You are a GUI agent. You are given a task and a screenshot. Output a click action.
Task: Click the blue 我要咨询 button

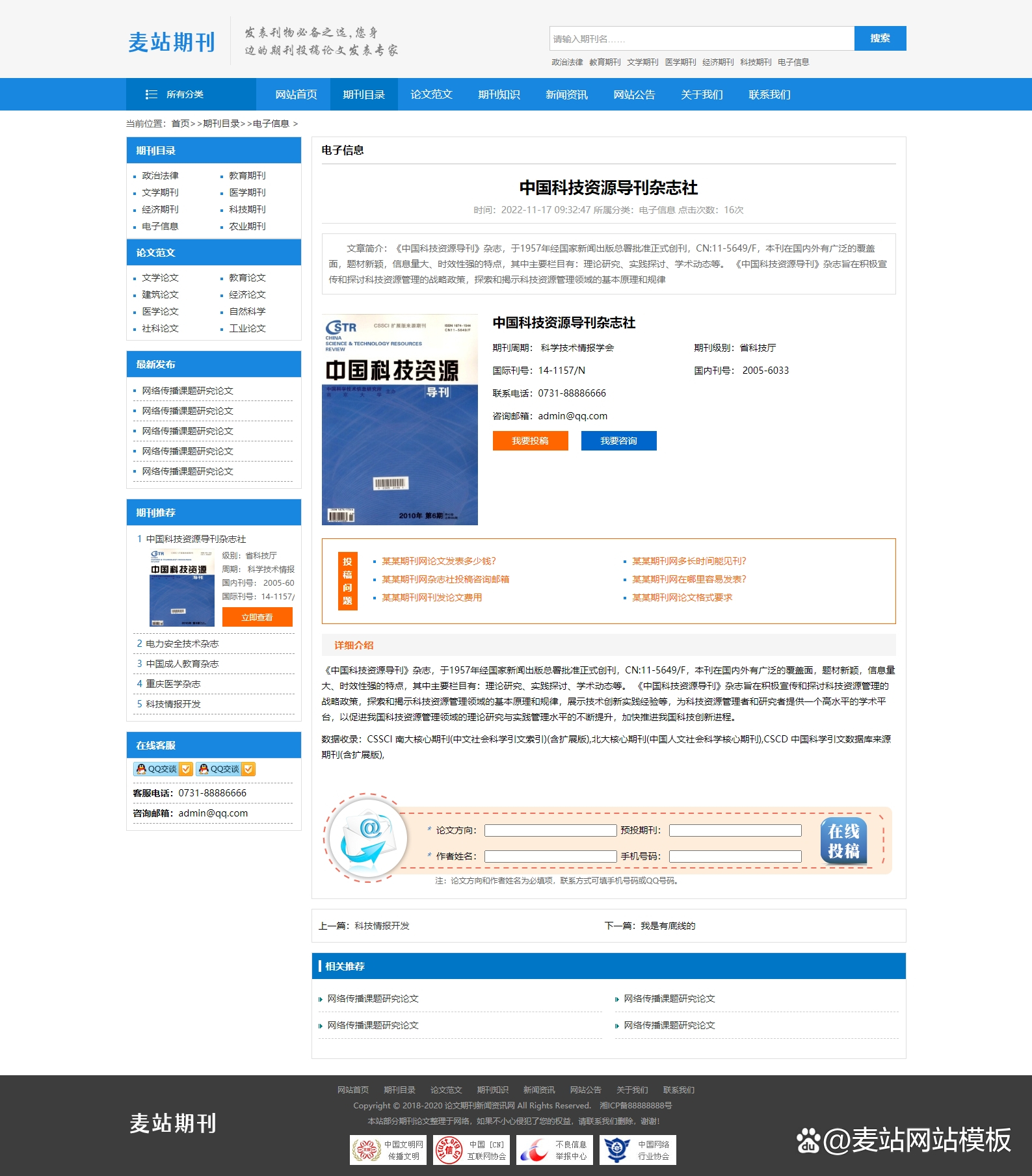[x=619, y=441]
